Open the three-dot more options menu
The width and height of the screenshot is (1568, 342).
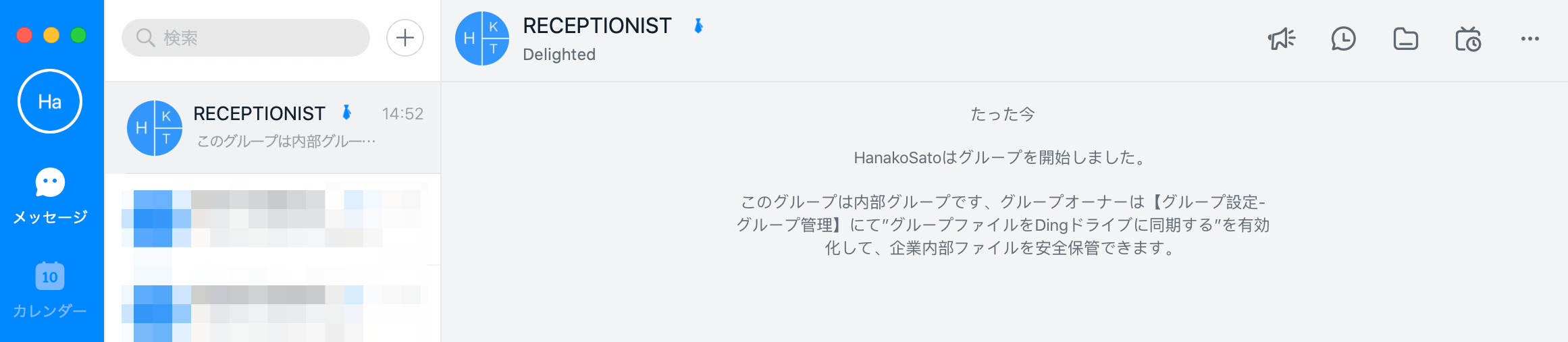[x=1530, y=39]
